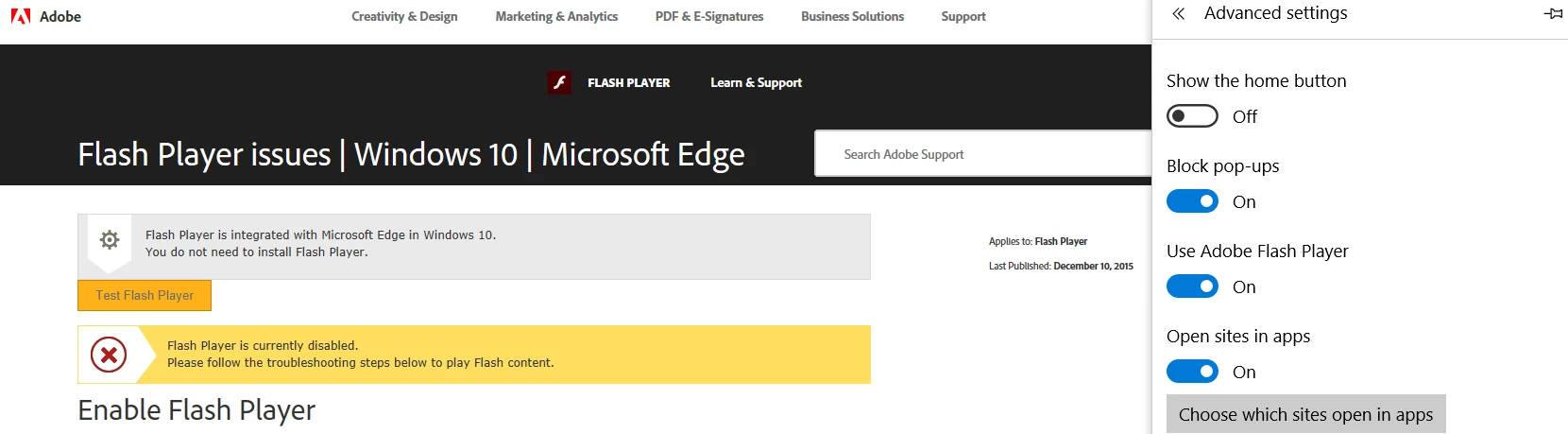Image resolution: width=1568 pixels, height=434 pixels.
Task: Pin the Advanced settings pane
Action: (x=1553, y=14)
